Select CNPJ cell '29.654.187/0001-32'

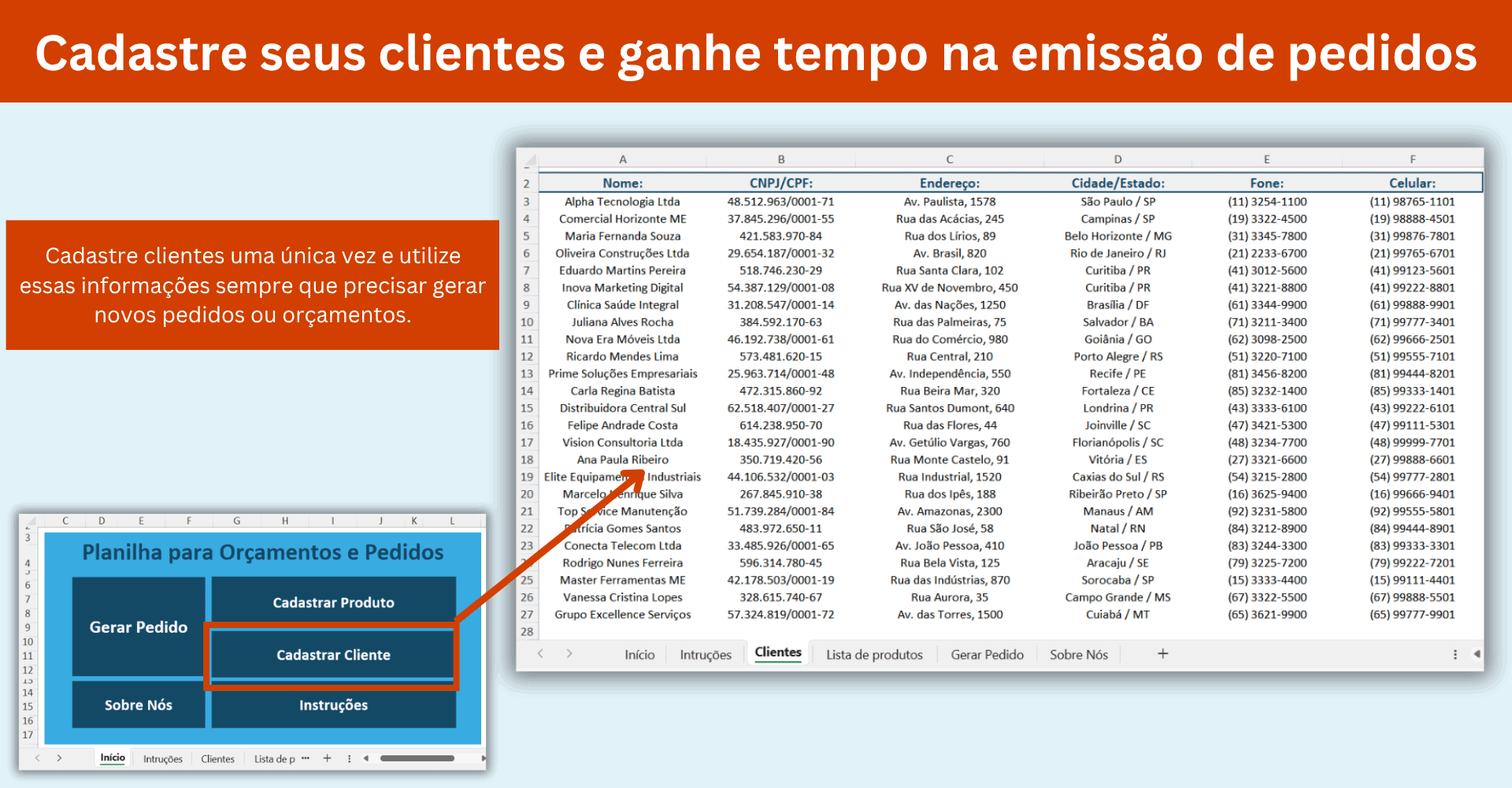[781, 254]
